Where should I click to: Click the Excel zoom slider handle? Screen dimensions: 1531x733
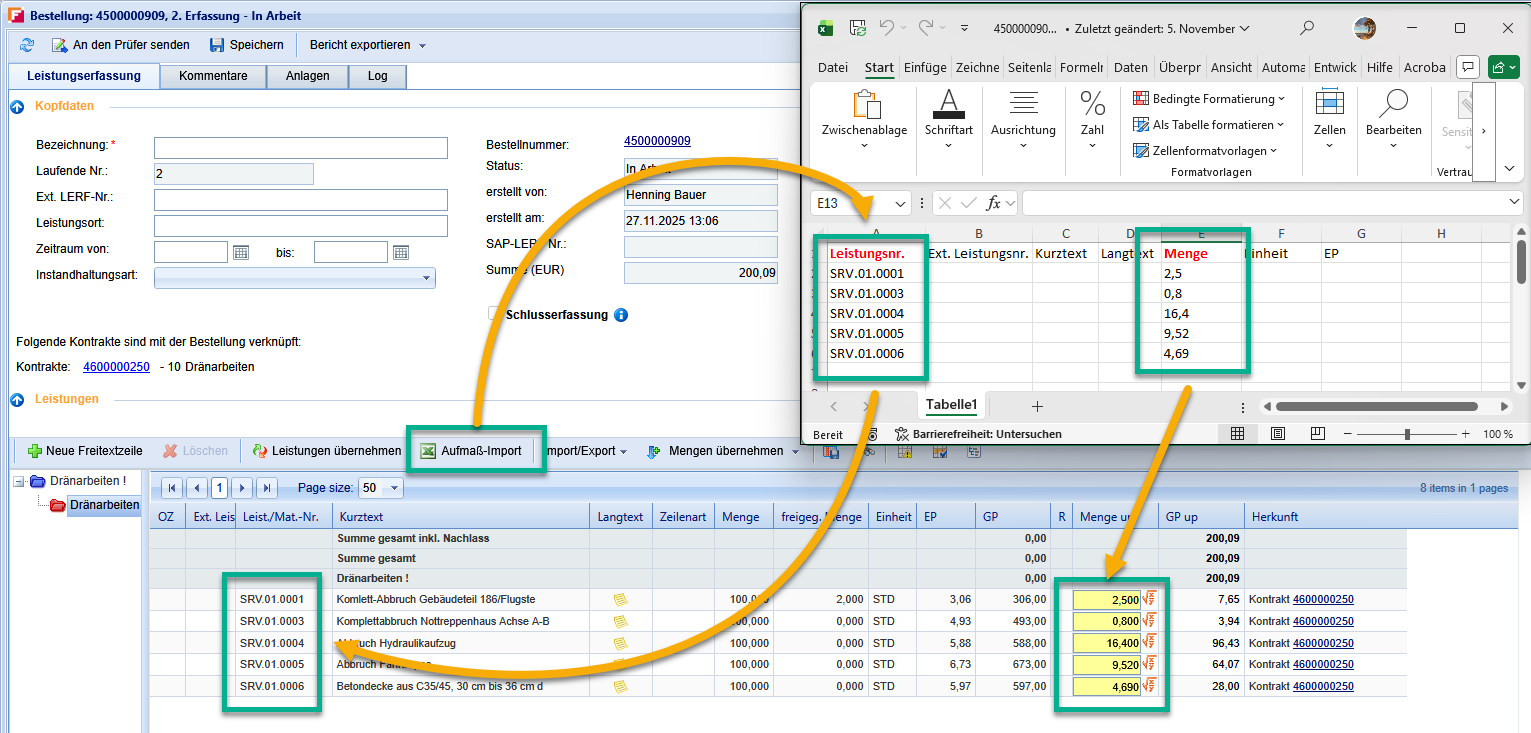[1407, 434]
